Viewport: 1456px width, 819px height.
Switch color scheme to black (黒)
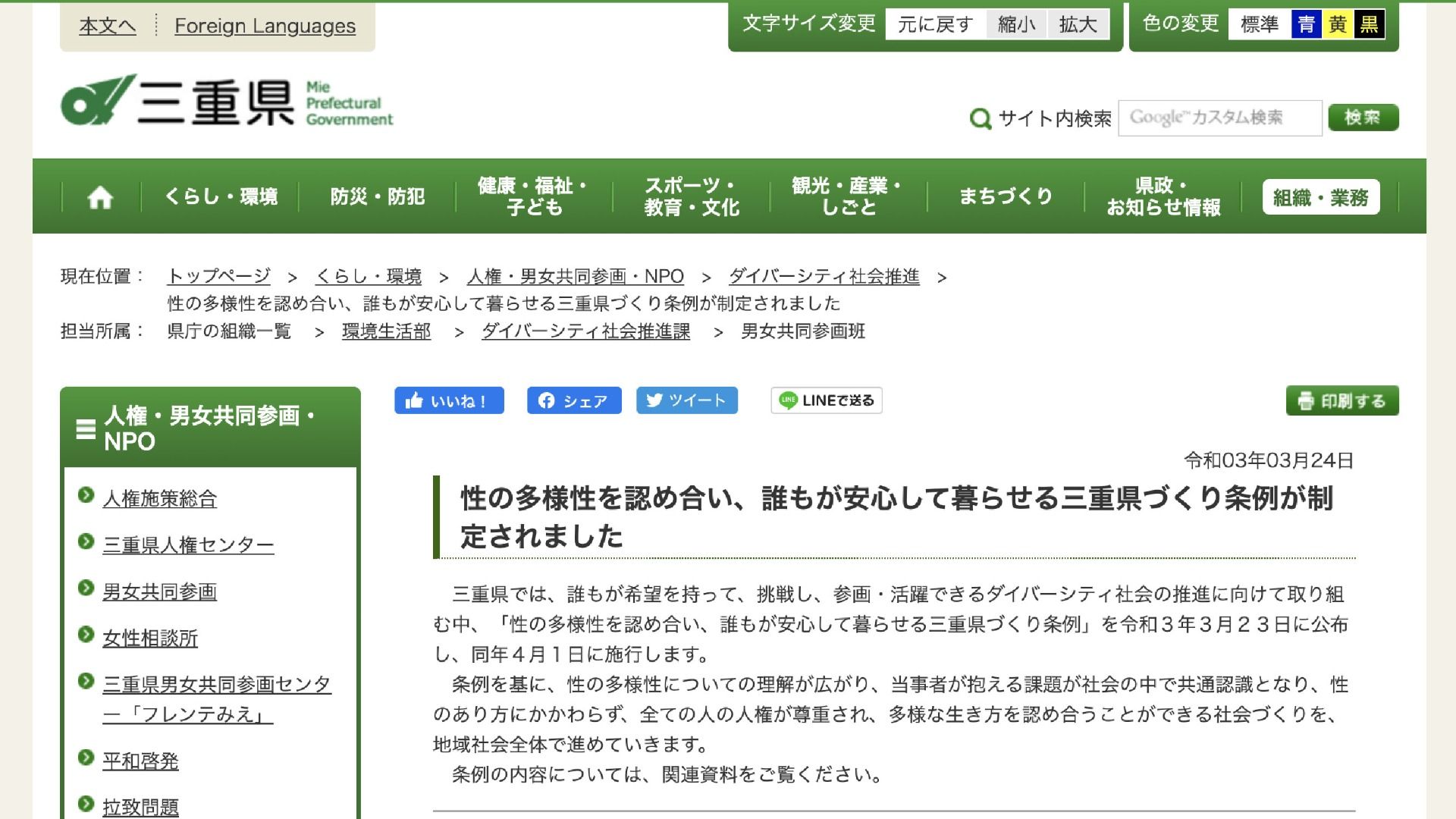(1369, 24)
